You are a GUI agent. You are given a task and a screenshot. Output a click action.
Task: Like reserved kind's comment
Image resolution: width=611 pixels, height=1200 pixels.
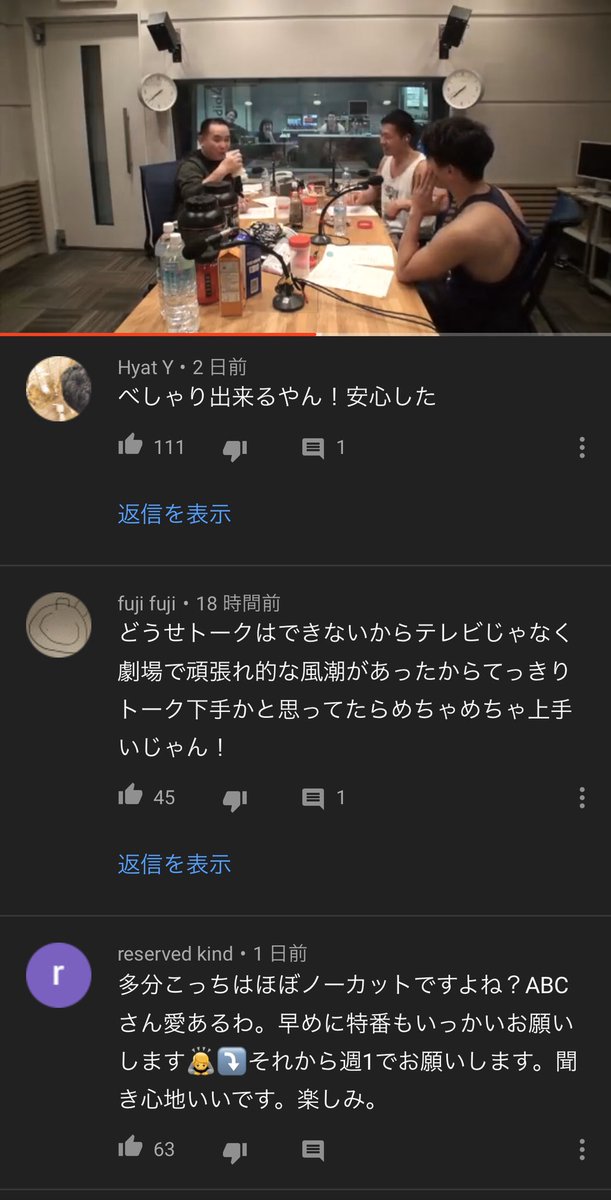131,1147
